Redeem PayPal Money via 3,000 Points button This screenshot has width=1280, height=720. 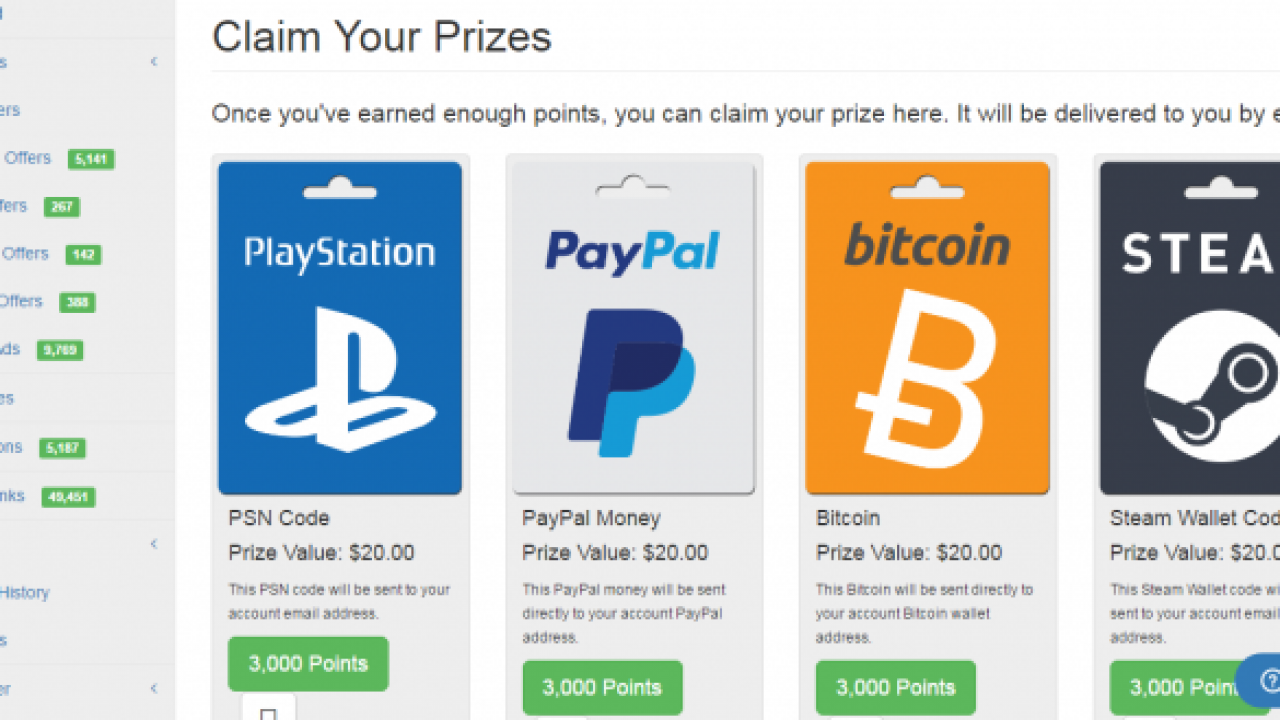pos(602,688)
